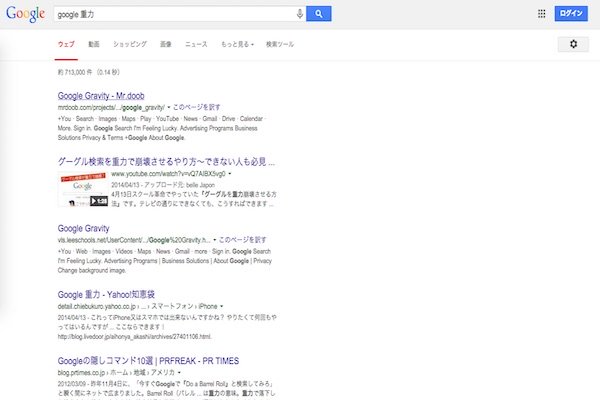The image size is (600, 400).
Task: Open the 検索ツール menu
Action: (280, 44)
